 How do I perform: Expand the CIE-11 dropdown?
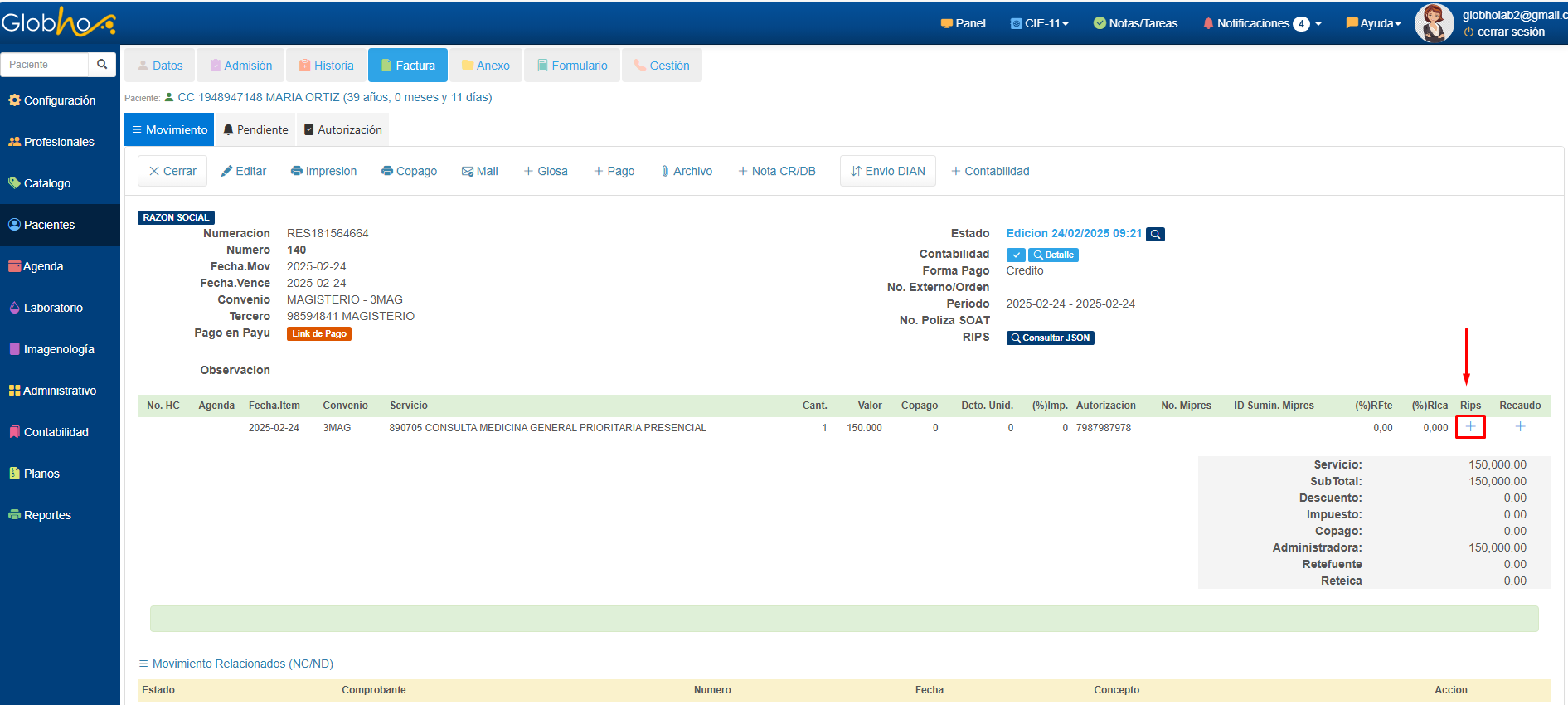1040,23
